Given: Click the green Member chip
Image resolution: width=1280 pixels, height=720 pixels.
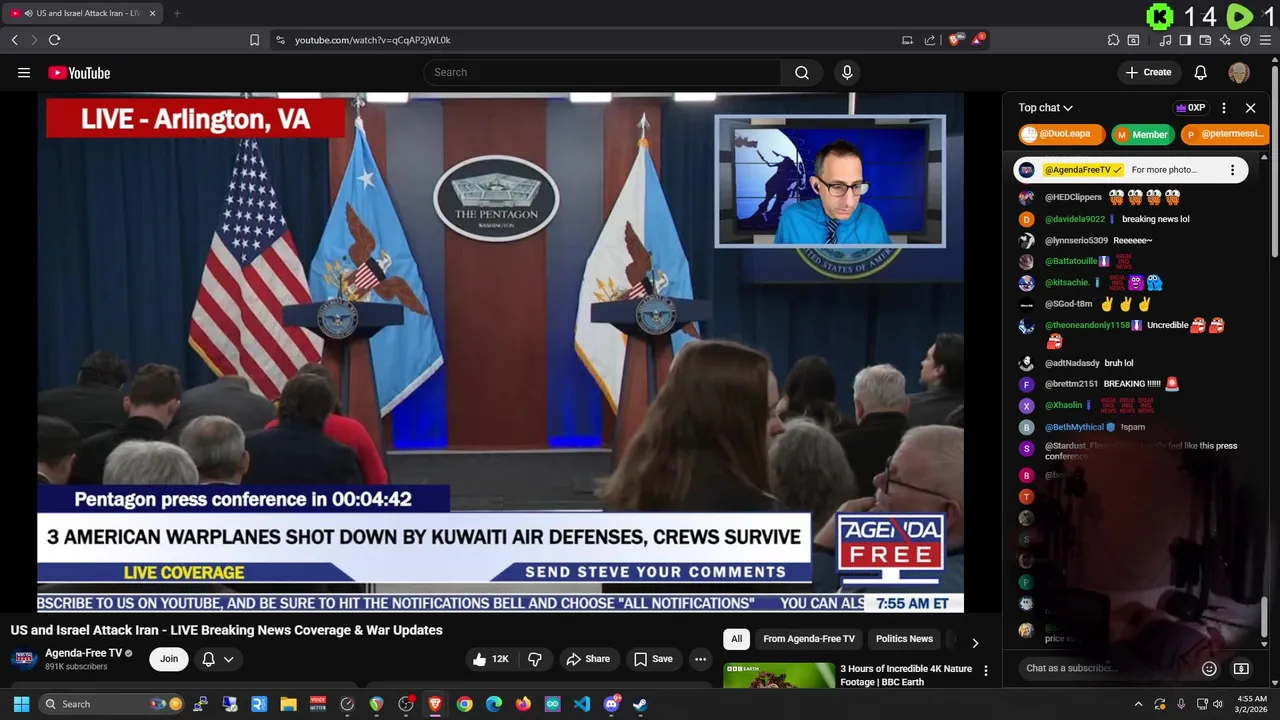Looking at the screenshot, I should [x=1142, y=134].
